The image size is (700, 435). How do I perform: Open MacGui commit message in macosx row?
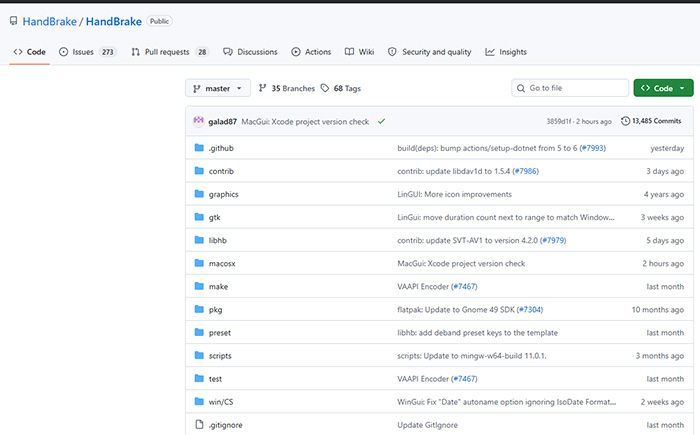tap(461, 264)
